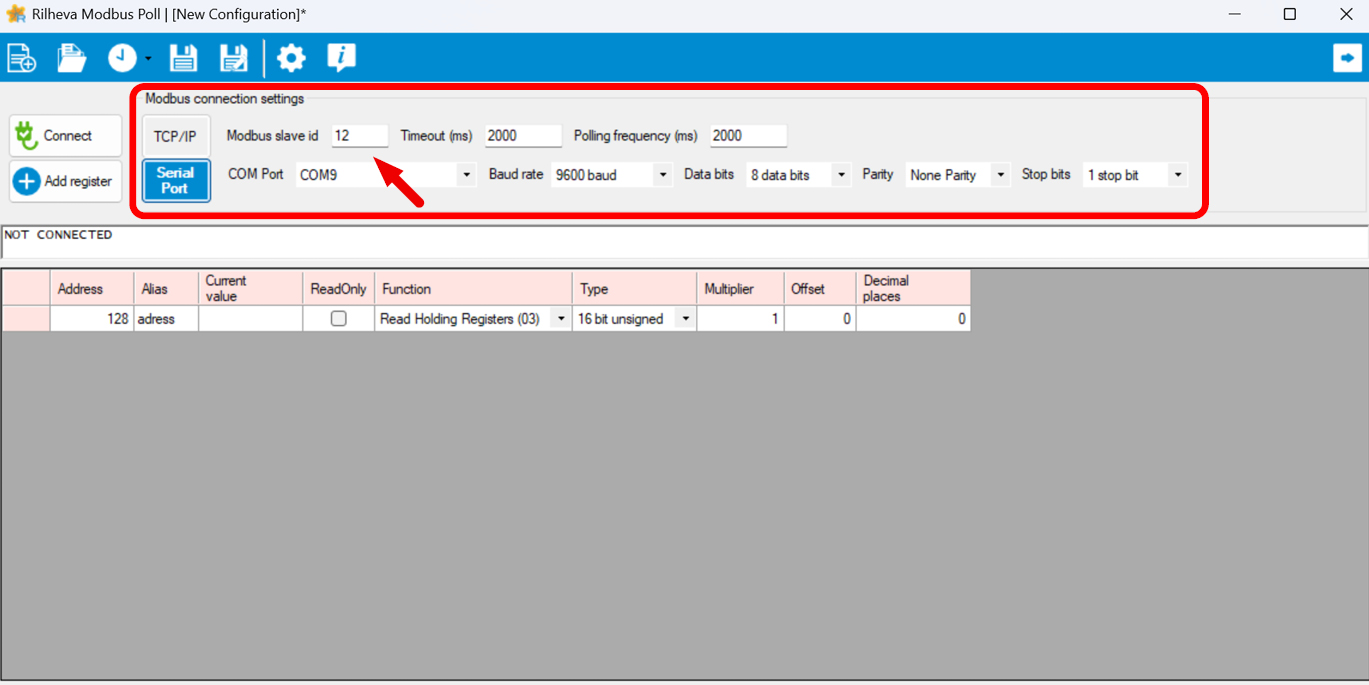The height and width of the screenshot is (685, 1369).
Task: Save the current configuration
Action: [x=183, y=58]
